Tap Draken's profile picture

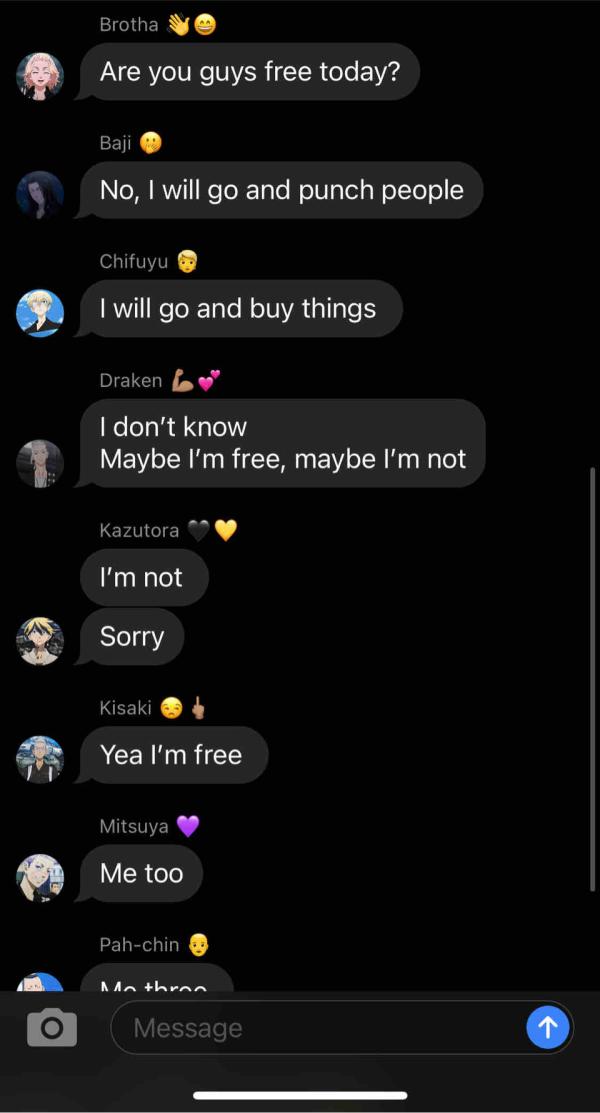[x=40, y=464]
